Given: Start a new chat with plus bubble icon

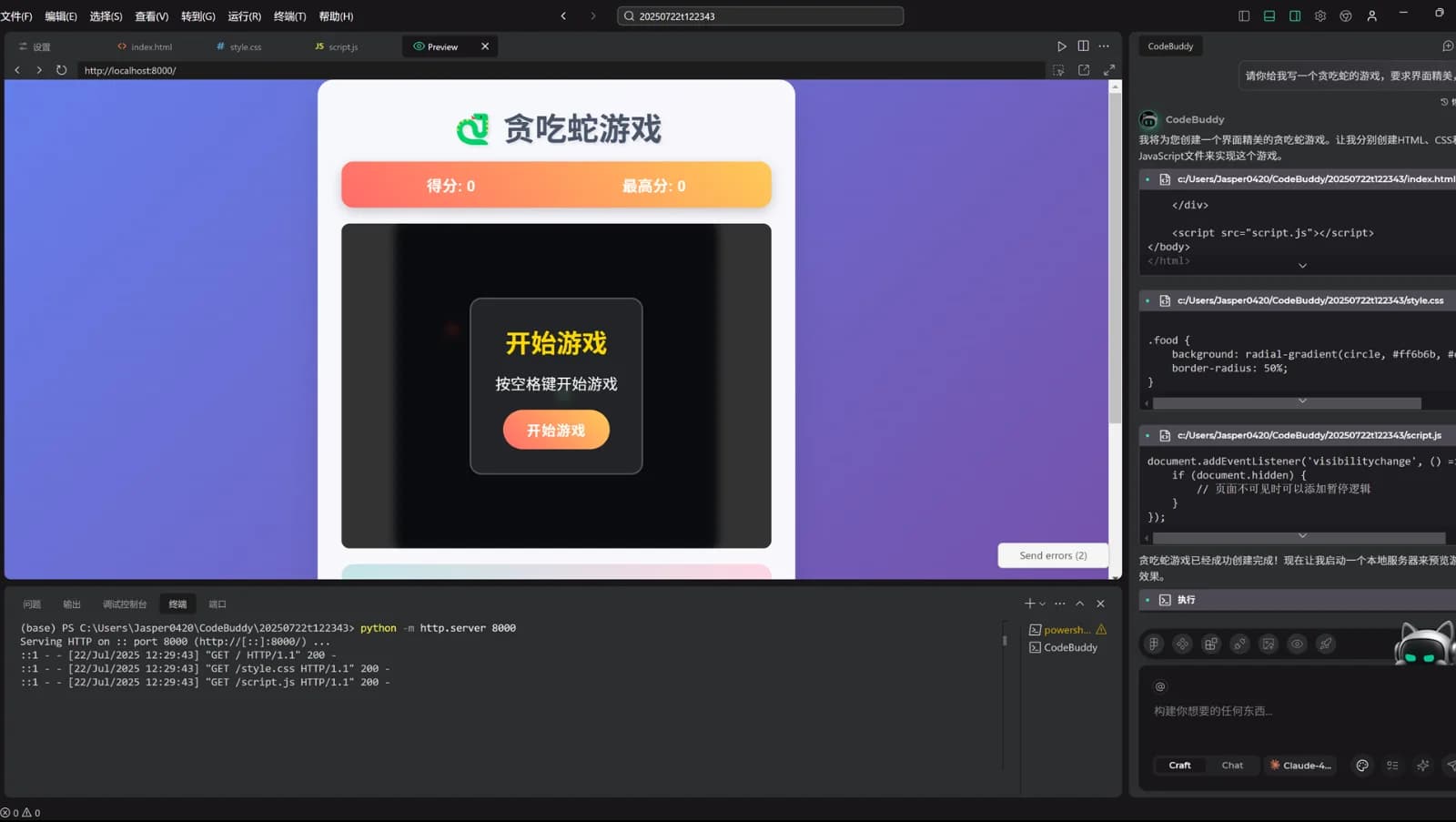Looking at the screenshot, I should [x=1448, y=46].
